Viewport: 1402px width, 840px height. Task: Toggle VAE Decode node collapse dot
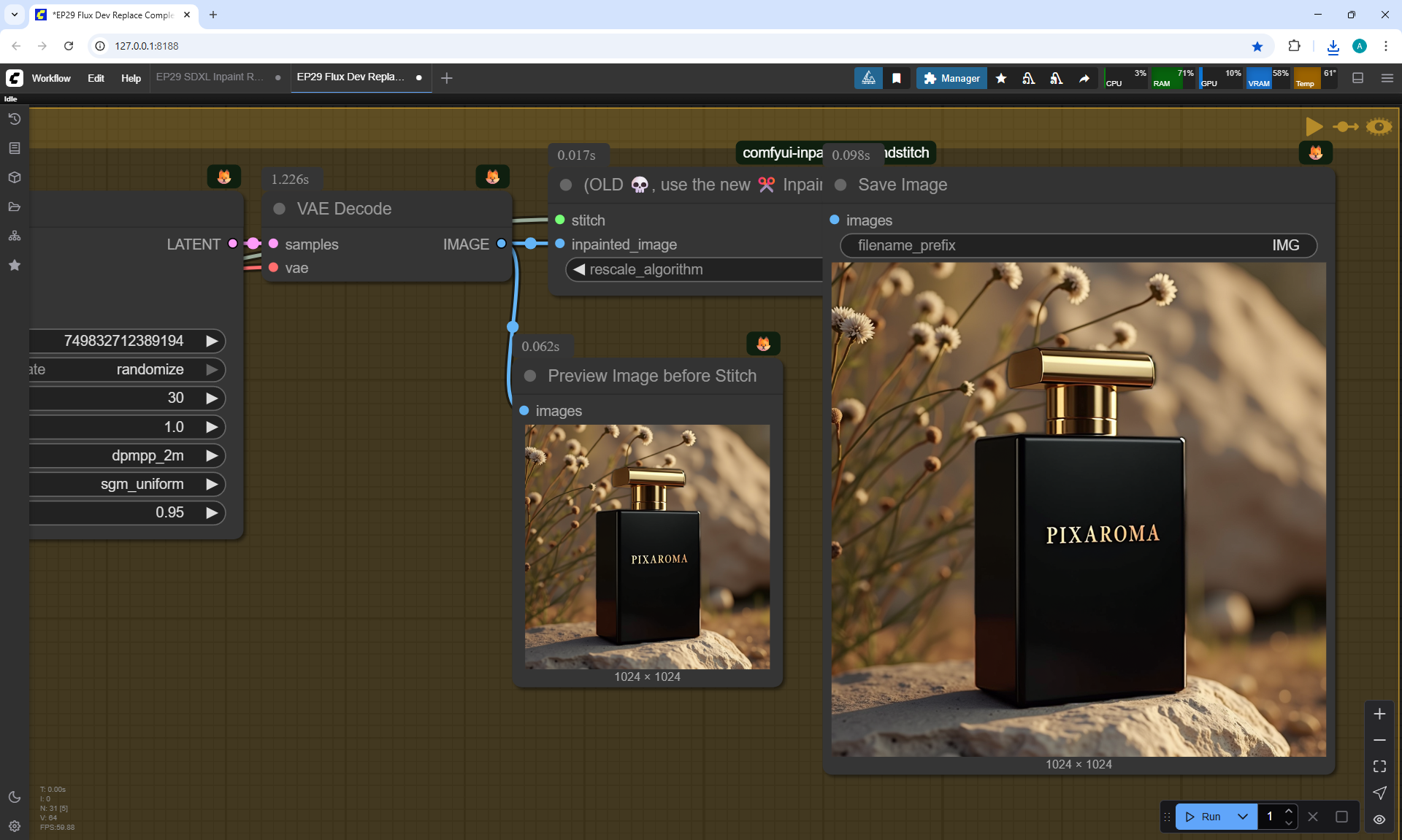[279, 209]
